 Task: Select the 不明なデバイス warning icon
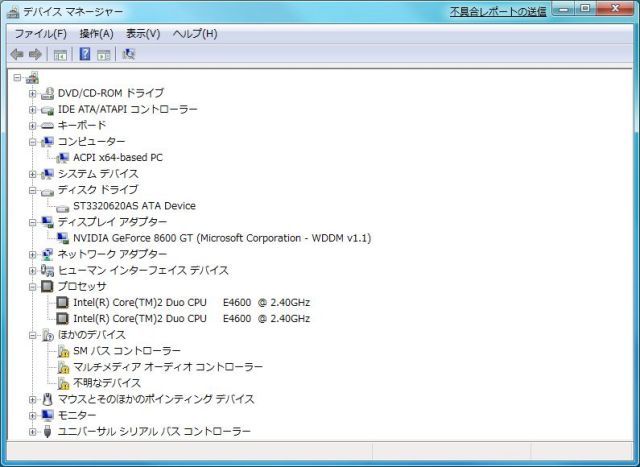63,383
